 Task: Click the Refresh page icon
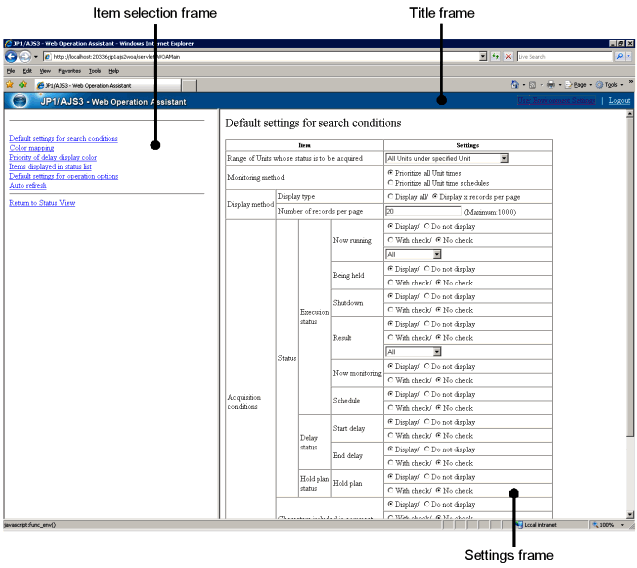pyautogui.click(x=496, y=57)
